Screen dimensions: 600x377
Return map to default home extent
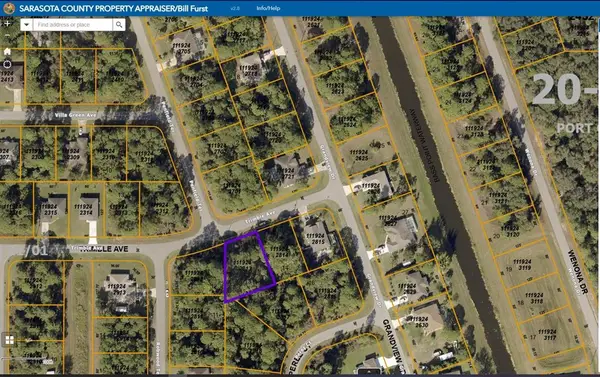tap(7, 51)
